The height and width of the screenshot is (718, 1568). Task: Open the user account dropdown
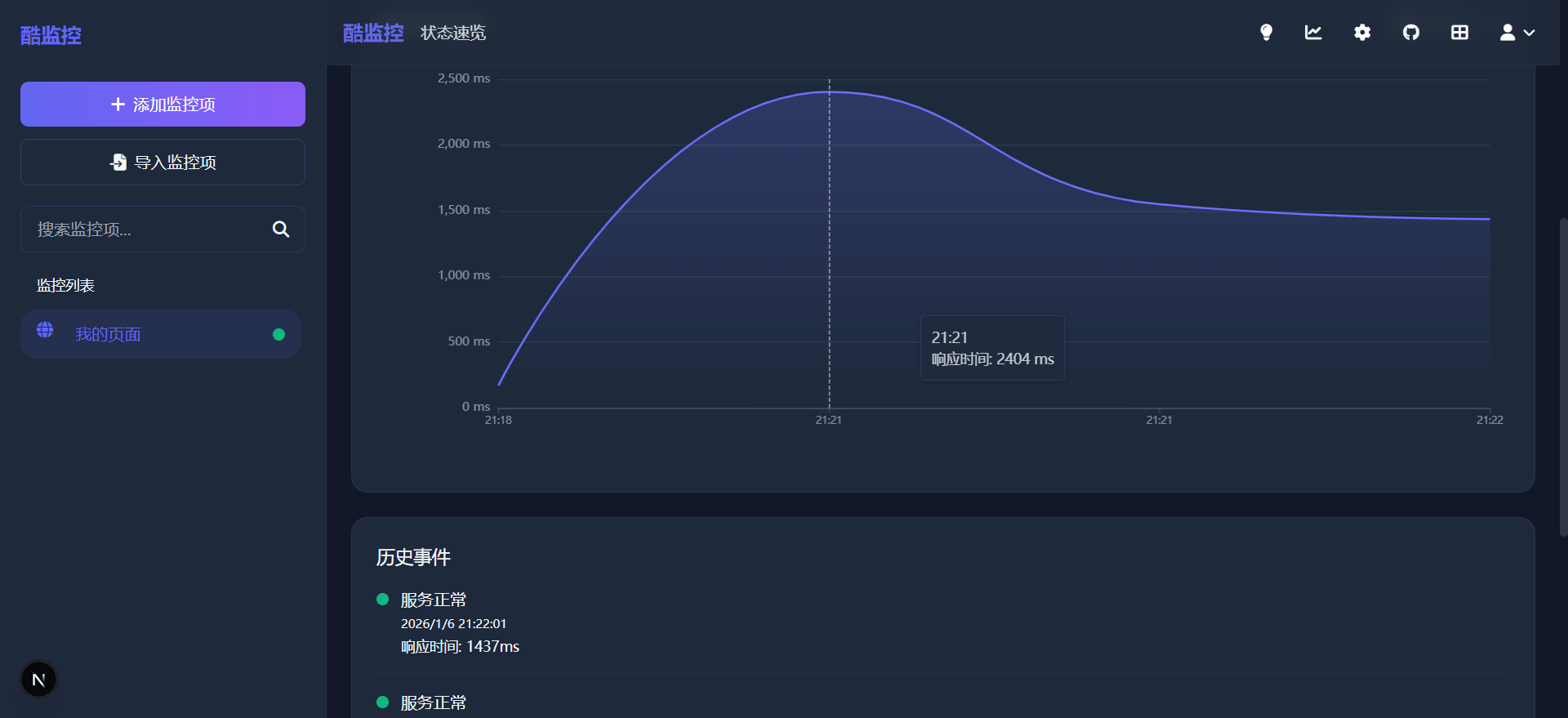[x=1517, y=33]
